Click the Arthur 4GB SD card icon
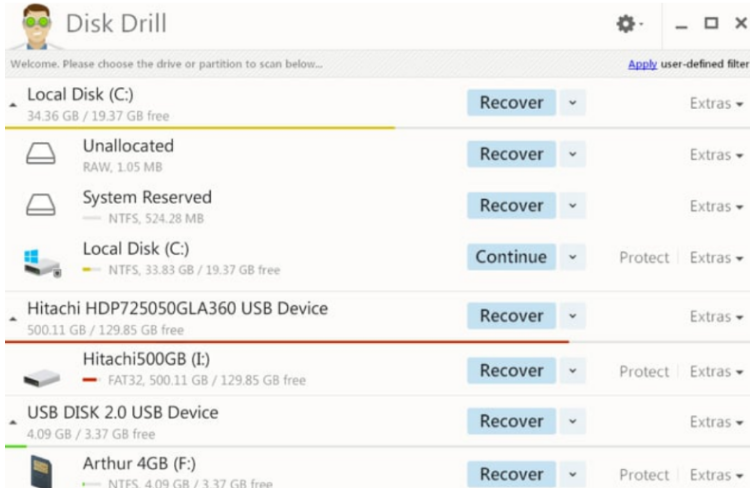 click(x=42, y=473)
